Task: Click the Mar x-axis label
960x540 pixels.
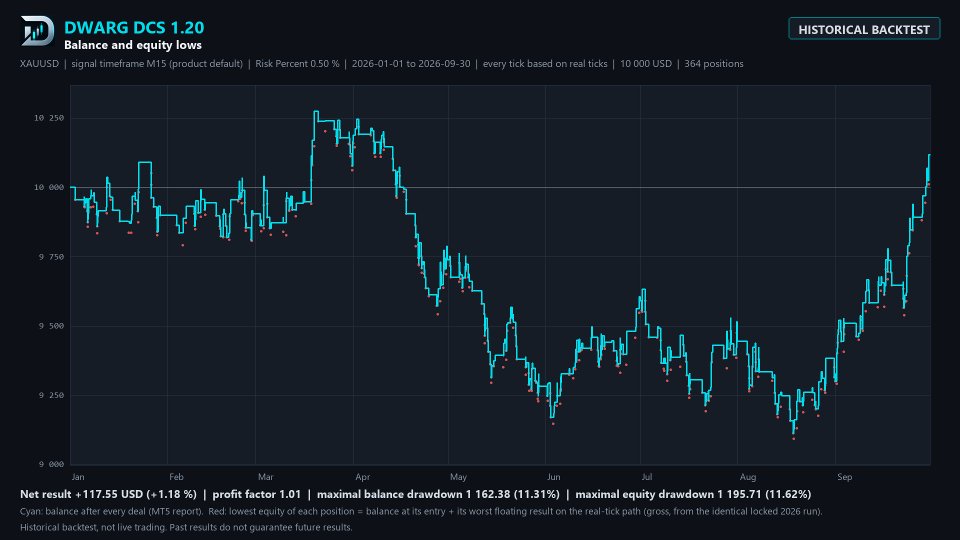Action: [266, 477]
